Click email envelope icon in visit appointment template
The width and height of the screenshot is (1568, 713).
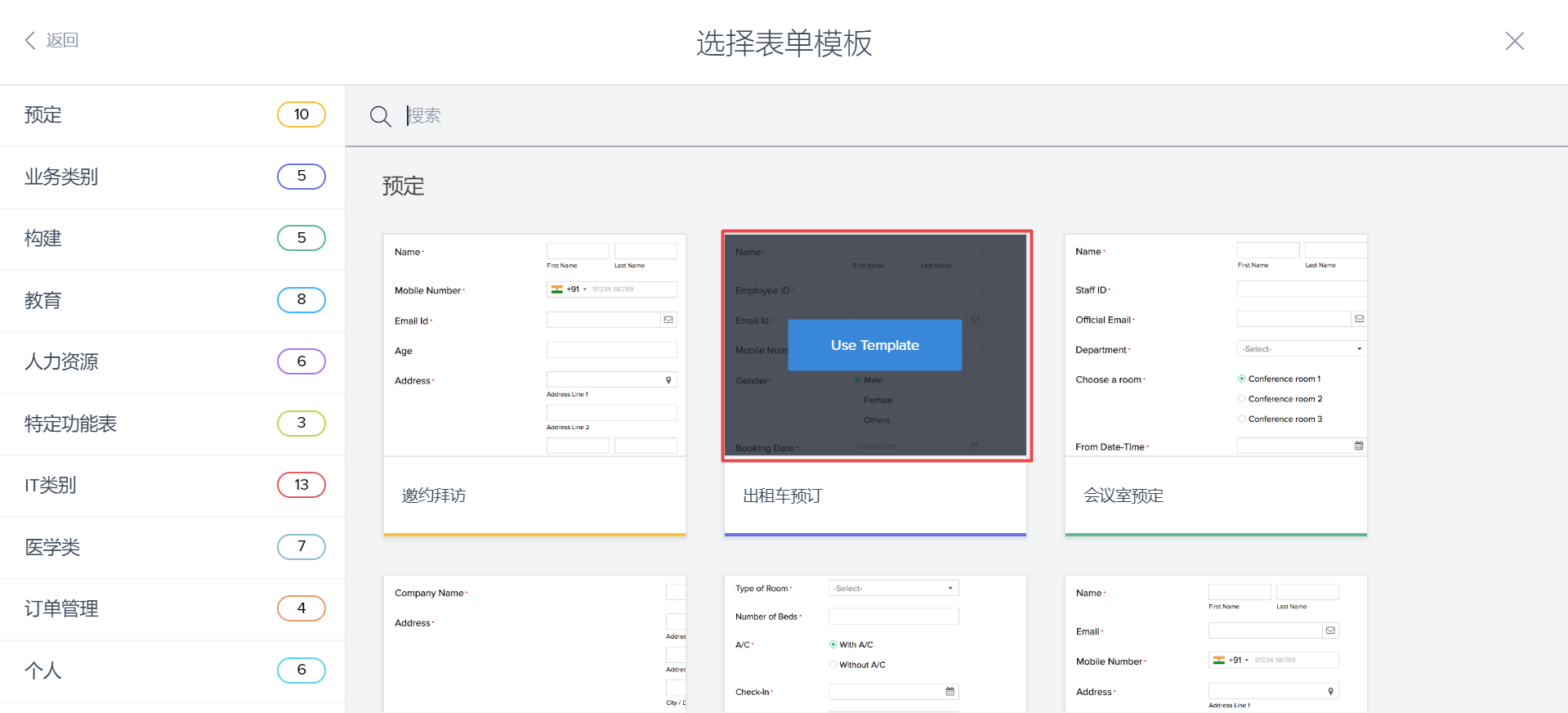[668, 320]
